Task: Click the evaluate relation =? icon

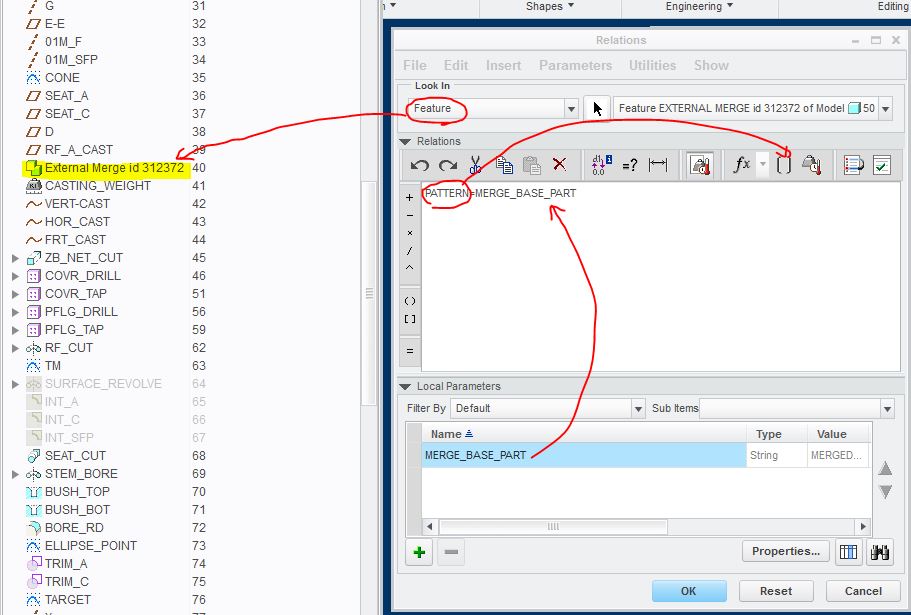Action: pyautogui.click(x=630, y=166)
